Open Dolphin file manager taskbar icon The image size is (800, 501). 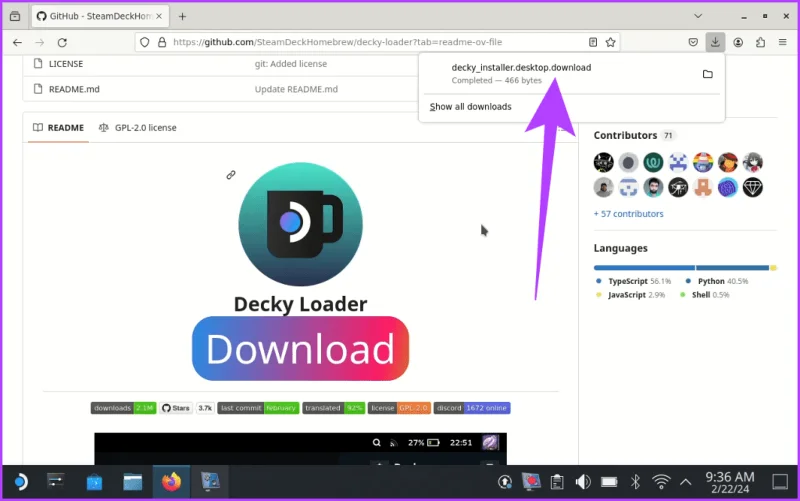pyautogui.click(x=133, y=482)
